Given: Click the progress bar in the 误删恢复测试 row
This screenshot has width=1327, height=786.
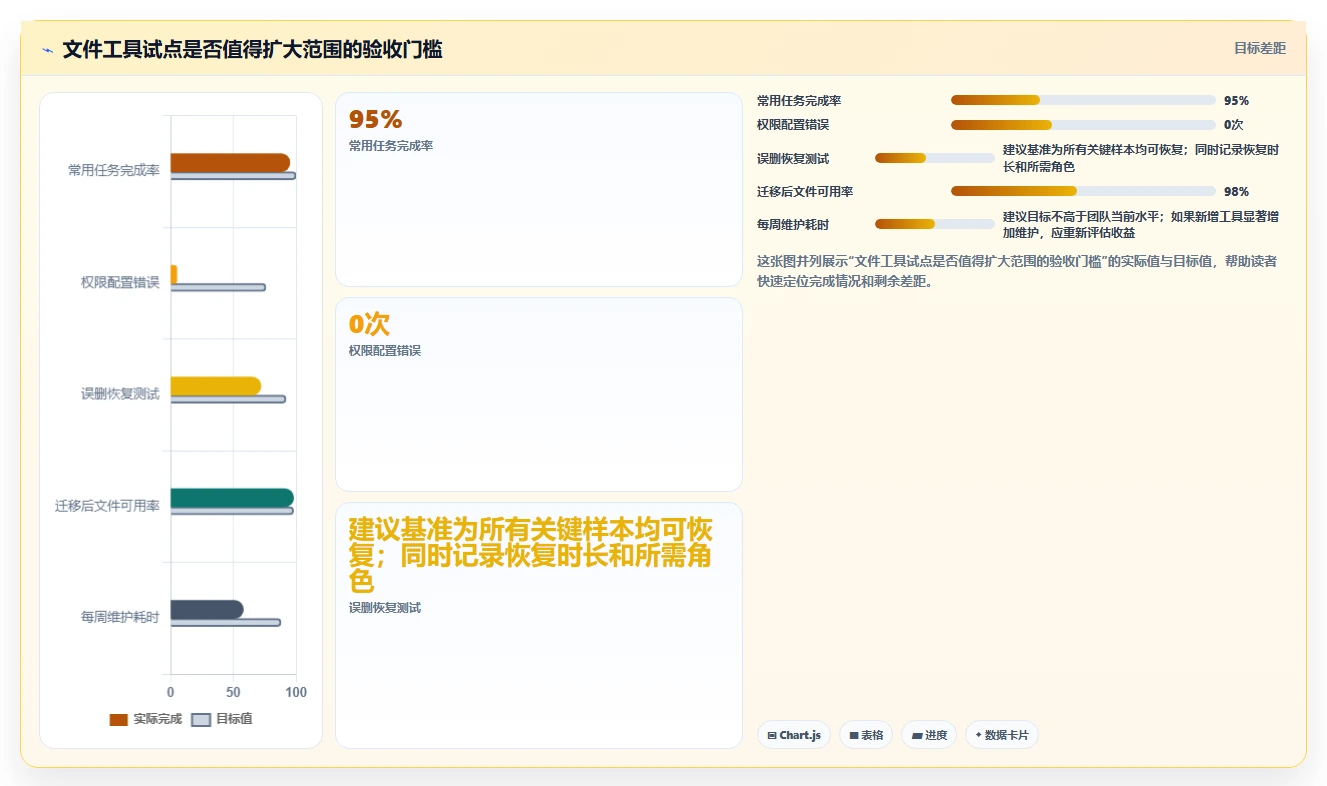Looking at the screenshot, I should coord(935,158).
